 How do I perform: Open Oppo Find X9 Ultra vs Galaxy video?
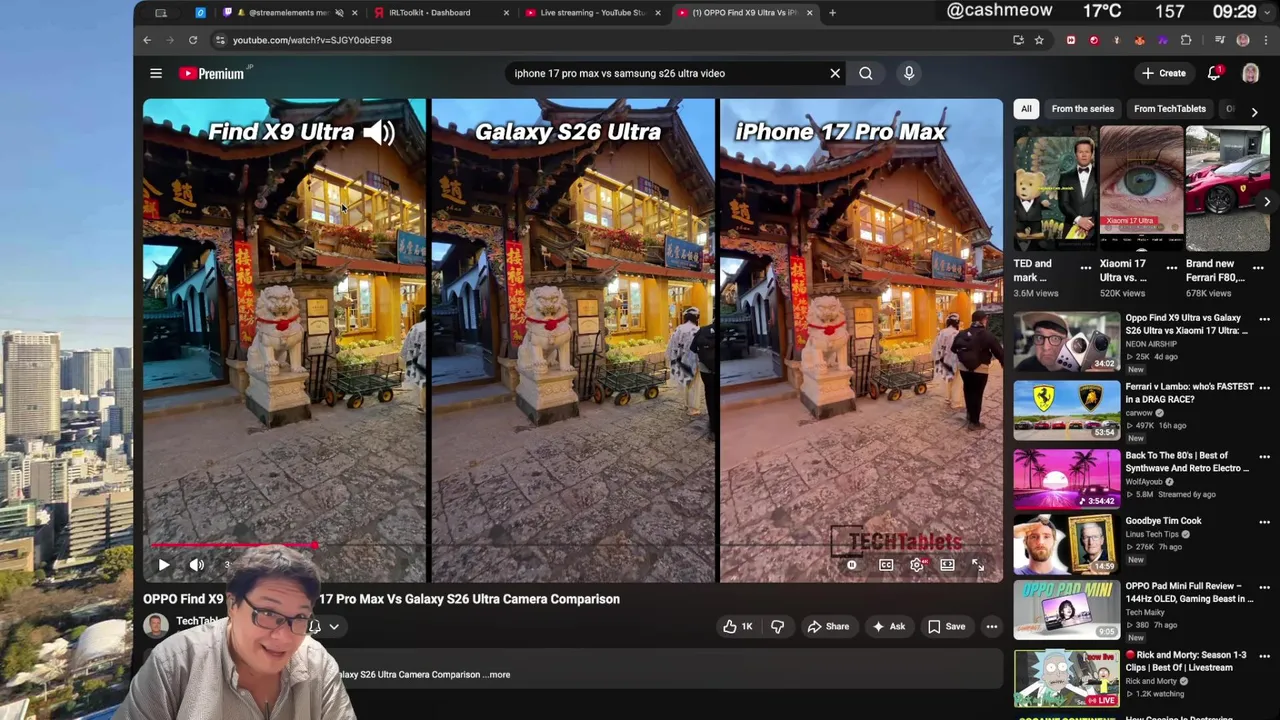pyautogui.click(x=1067, y=342)
